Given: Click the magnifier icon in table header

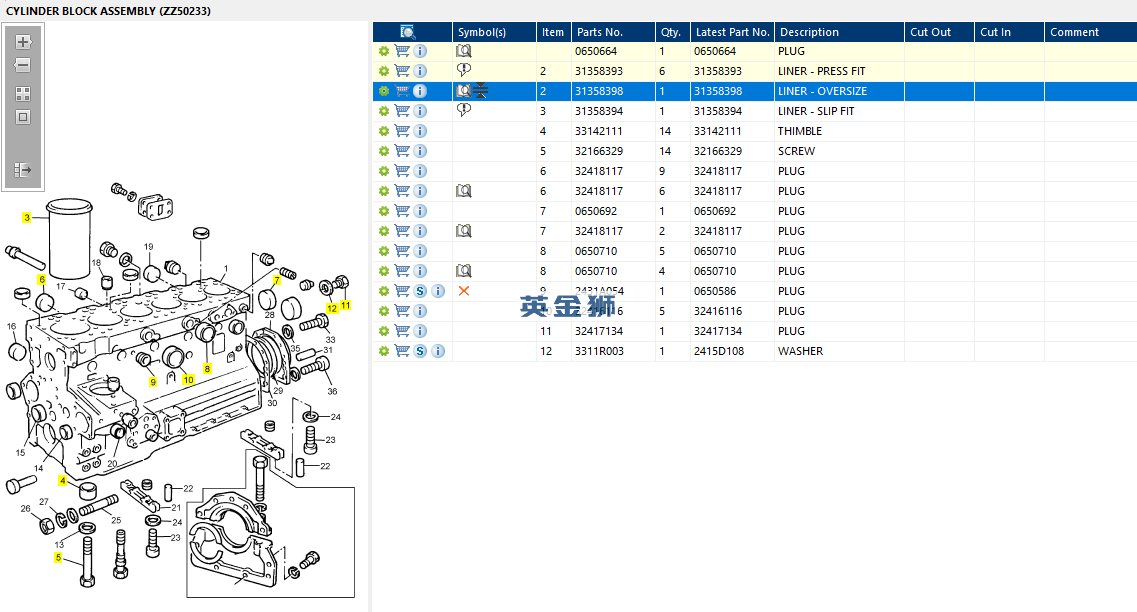Looking at the screenshot, I should coord(408,32).
